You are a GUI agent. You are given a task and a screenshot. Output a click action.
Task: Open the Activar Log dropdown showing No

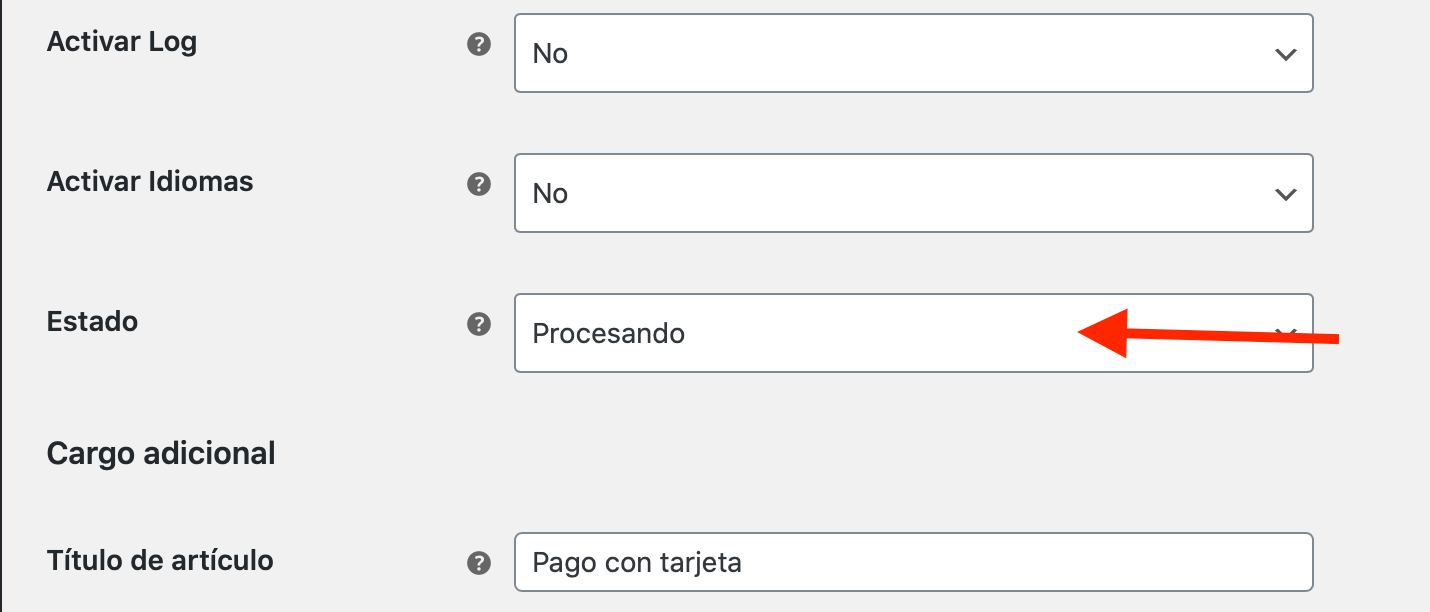point(913,53)
